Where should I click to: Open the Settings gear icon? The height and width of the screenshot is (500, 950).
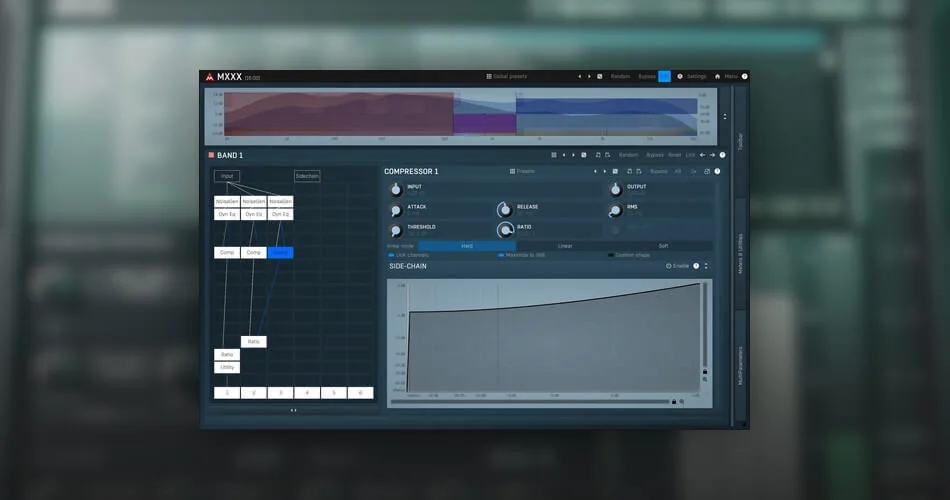(680, 76)
